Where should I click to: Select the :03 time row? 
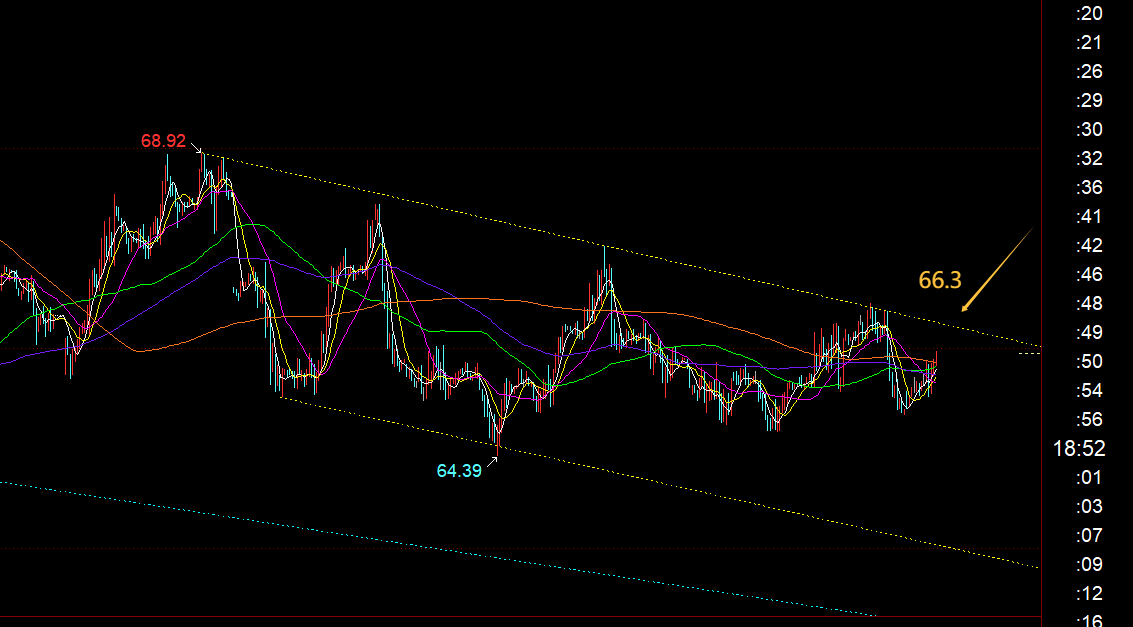coord(1089,507)
